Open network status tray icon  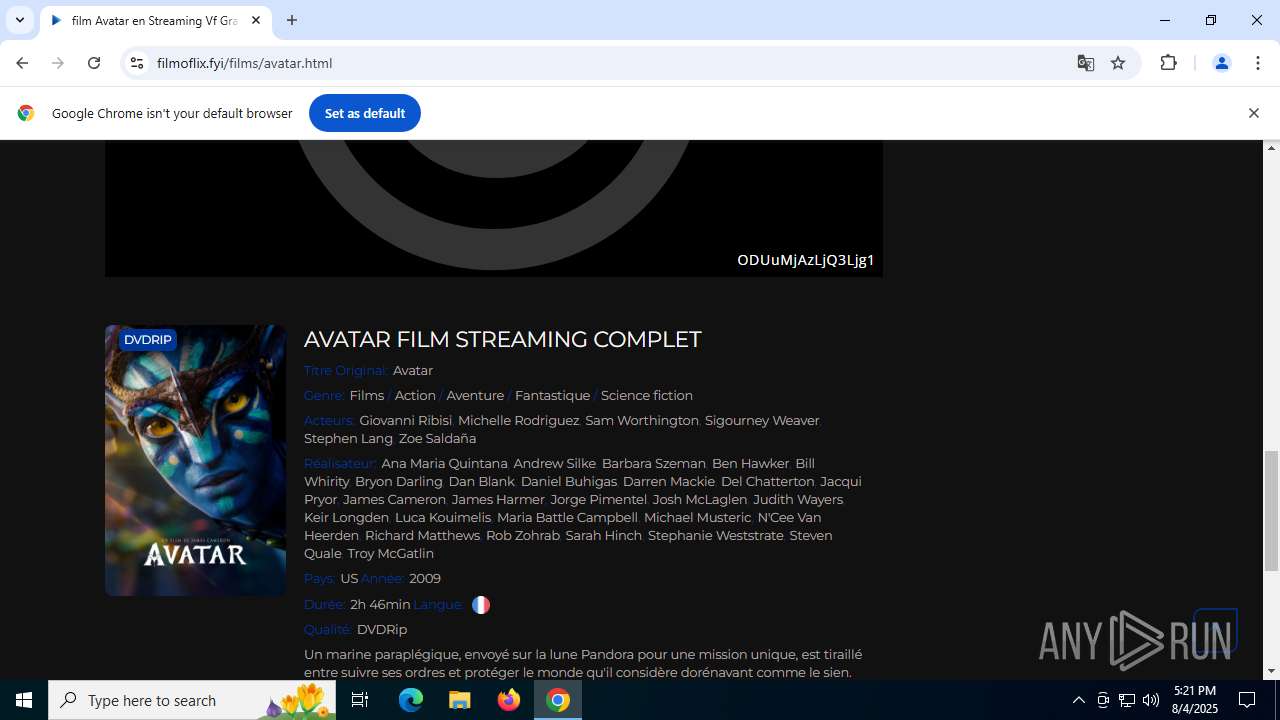(1127, 700)
